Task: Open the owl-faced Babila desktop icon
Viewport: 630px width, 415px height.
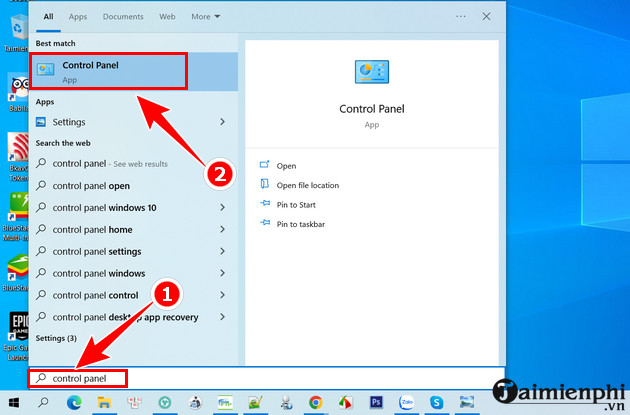Action: click(x=18, y=93)
